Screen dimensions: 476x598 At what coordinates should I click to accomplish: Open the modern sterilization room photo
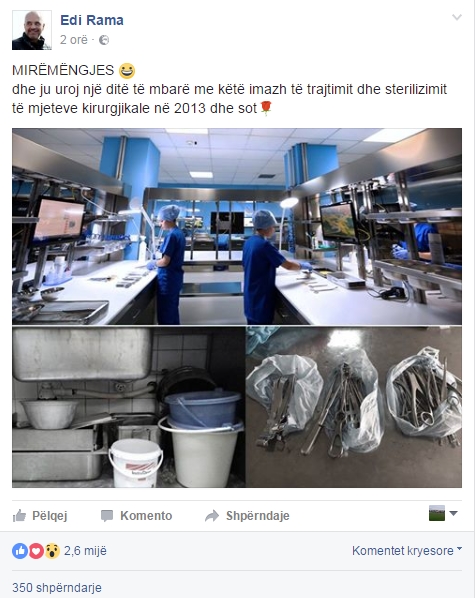tap(237, 227)
